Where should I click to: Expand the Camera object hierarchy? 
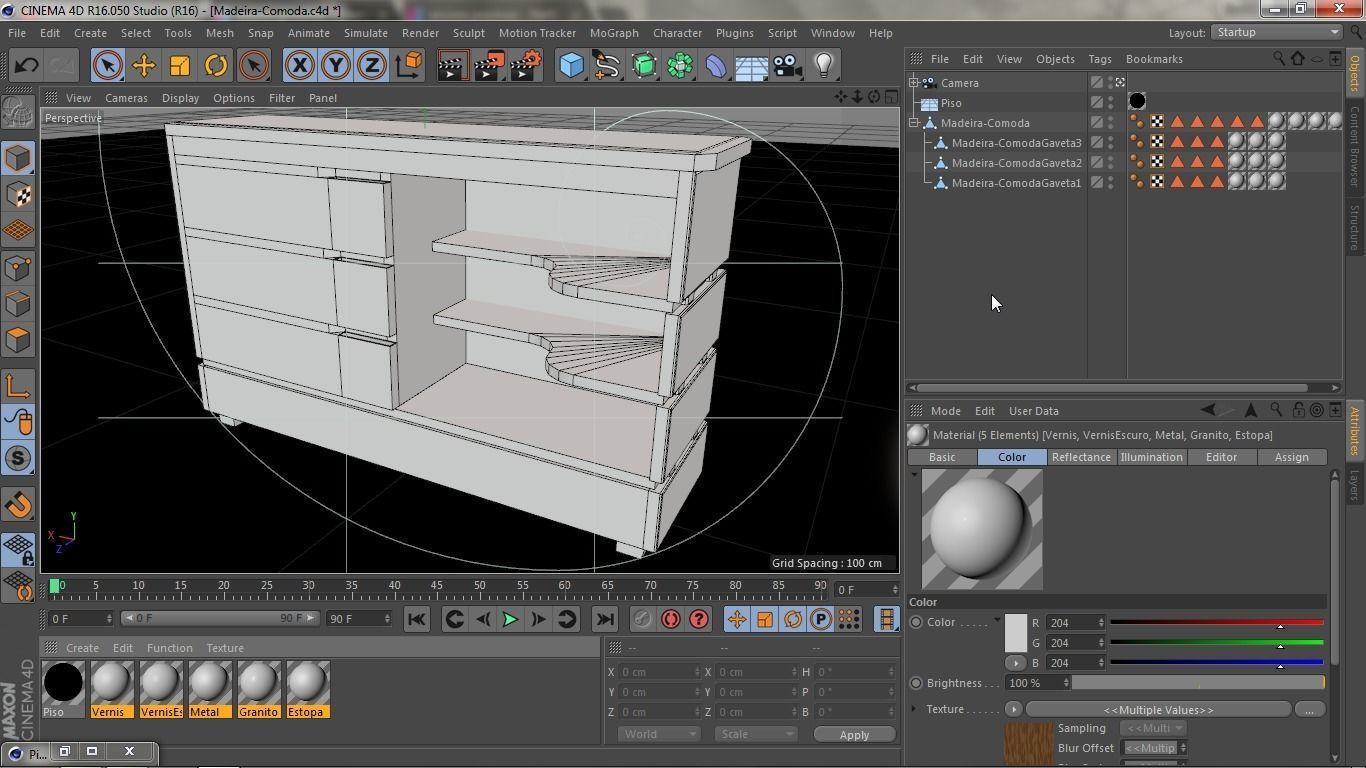[x=914, y=83]
